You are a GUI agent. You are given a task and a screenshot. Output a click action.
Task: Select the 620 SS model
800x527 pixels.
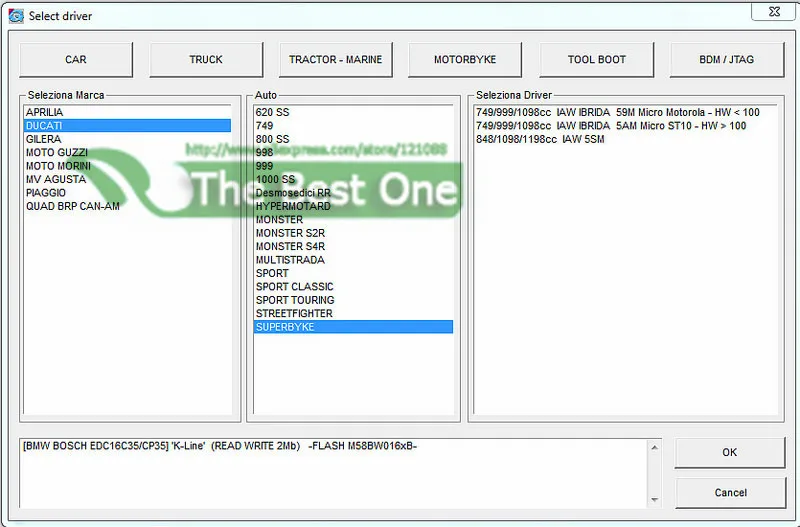click(x=353, y=112)
